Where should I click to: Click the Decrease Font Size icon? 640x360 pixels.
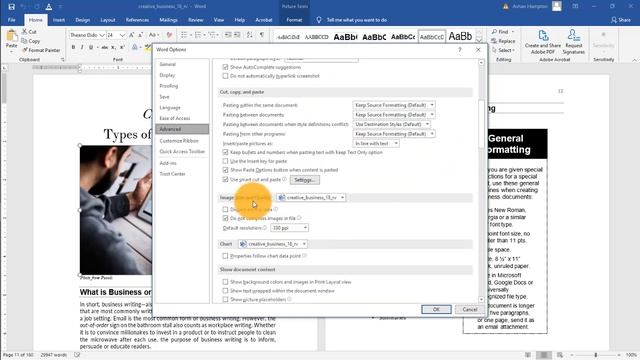coord(140,36)
